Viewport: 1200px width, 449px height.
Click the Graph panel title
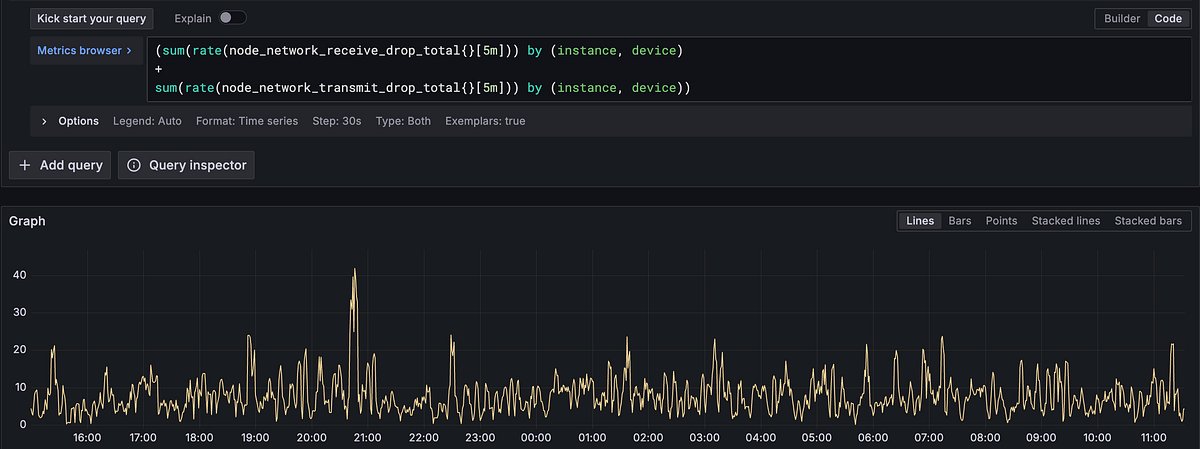point(28,221)
